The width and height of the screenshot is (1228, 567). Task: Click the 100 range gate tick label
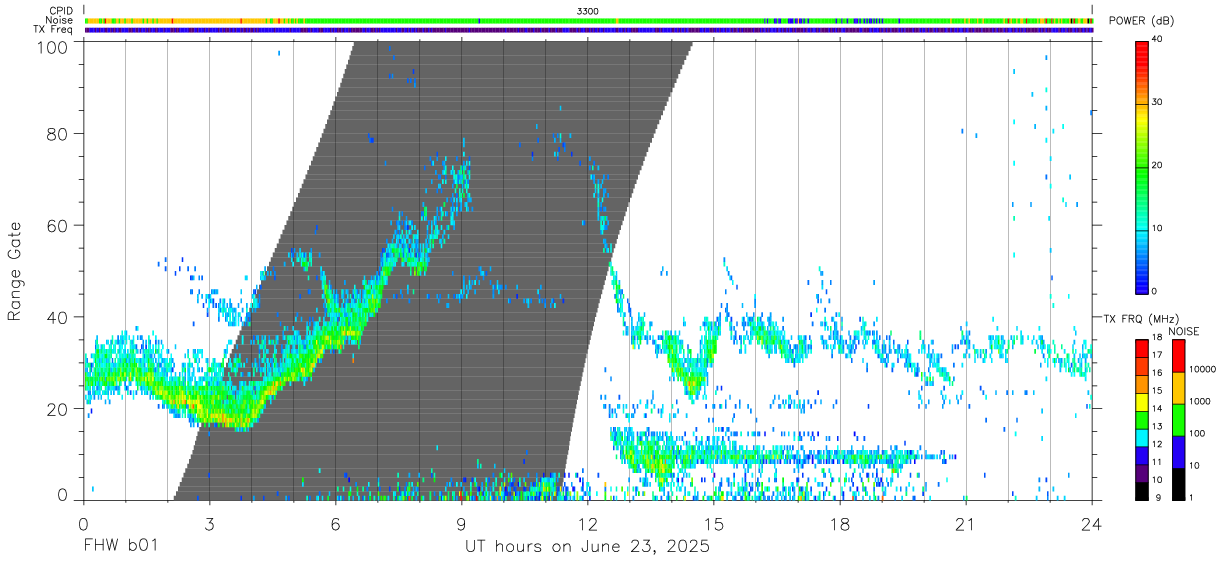tap(52, 46)
